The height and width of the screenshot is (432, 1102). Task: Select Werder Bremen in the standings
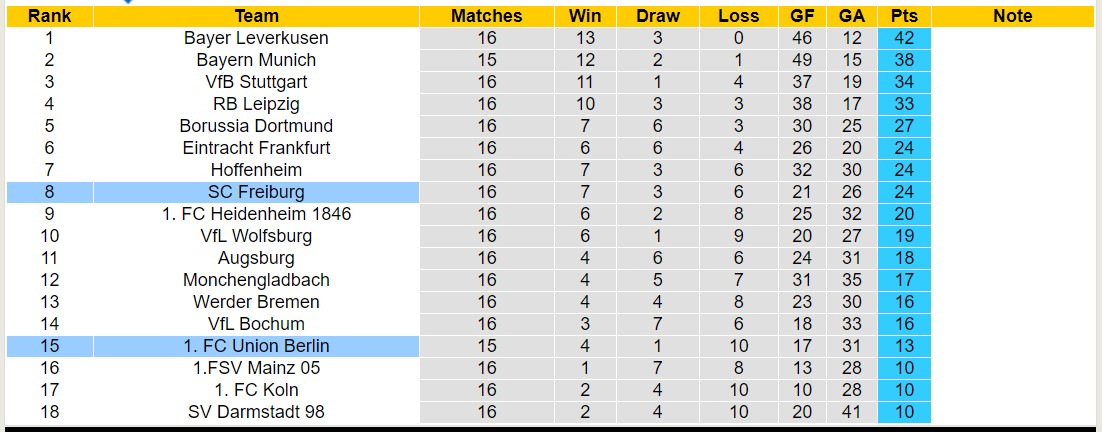256,302
